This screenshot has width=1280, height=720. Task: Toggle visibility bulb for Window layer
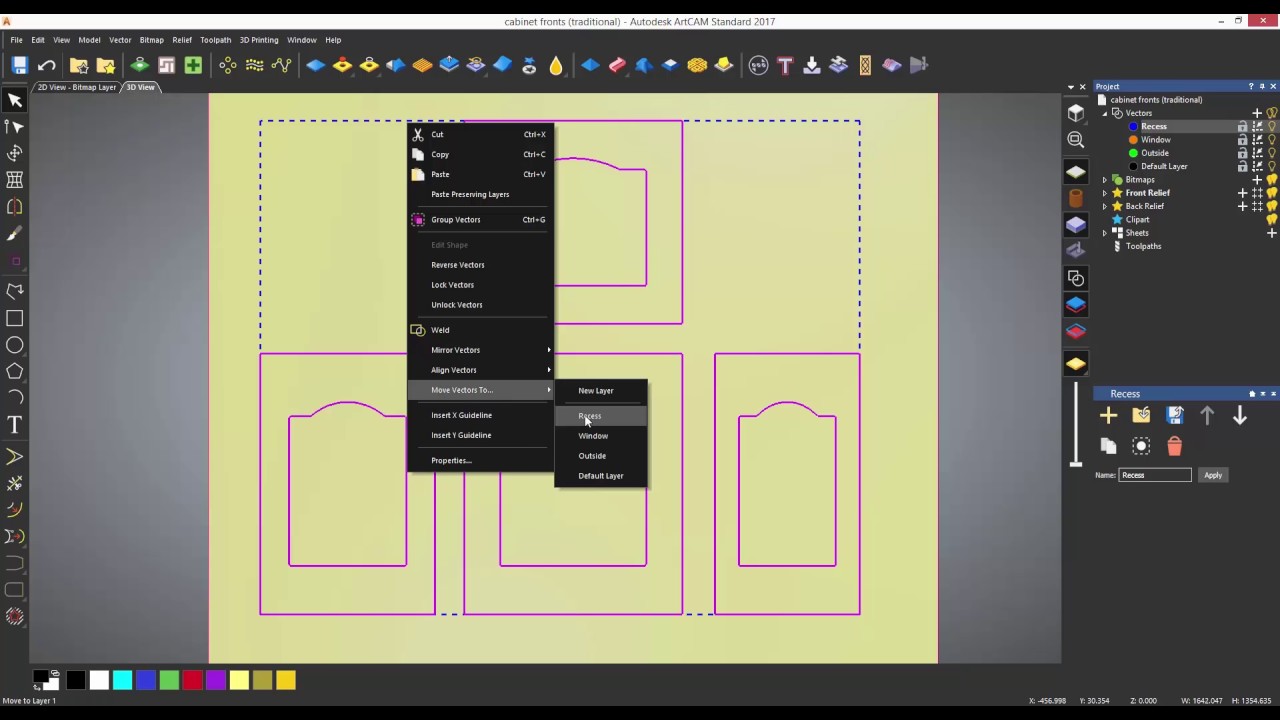click(x=1272, y=140)
